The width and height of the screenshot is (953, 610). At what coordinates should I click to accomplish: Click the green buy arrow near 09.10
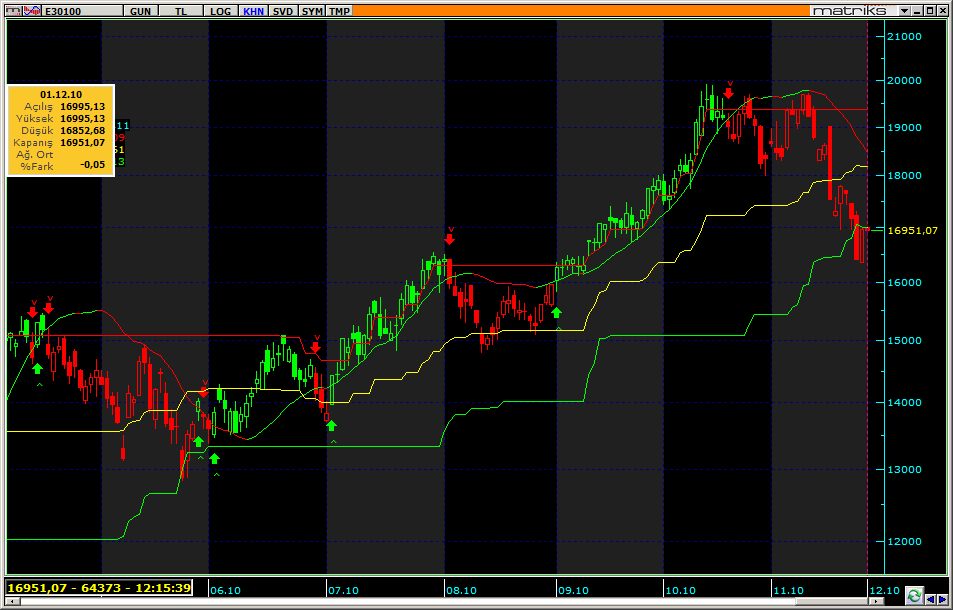556,312
